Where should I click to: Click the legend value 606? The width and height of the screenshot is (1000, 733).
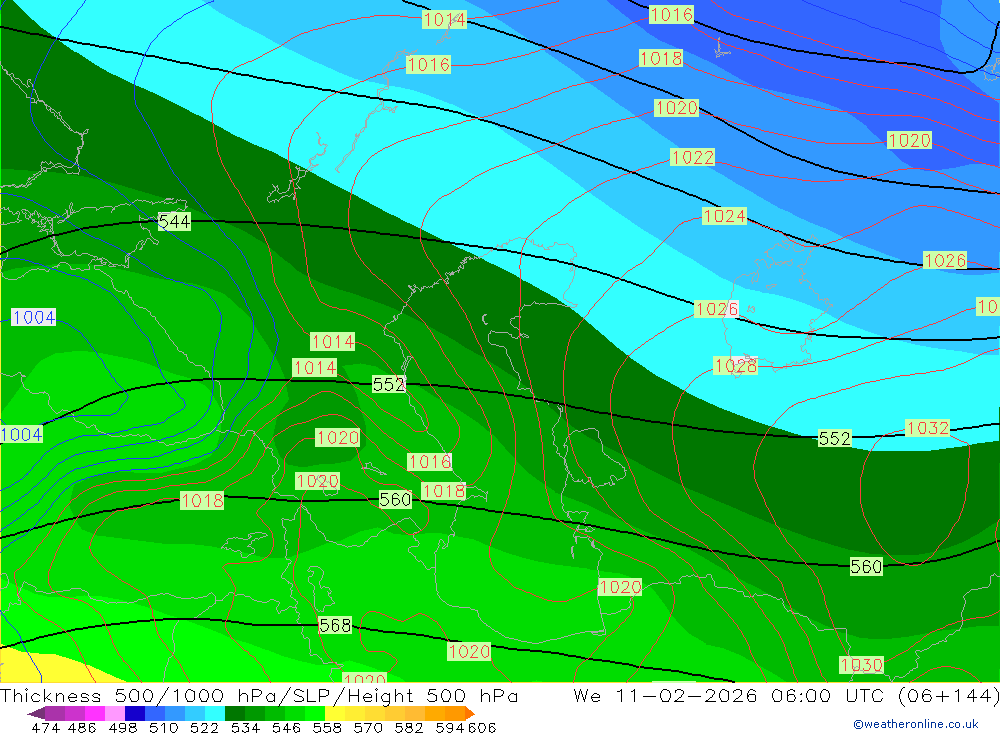coord(482,727)
